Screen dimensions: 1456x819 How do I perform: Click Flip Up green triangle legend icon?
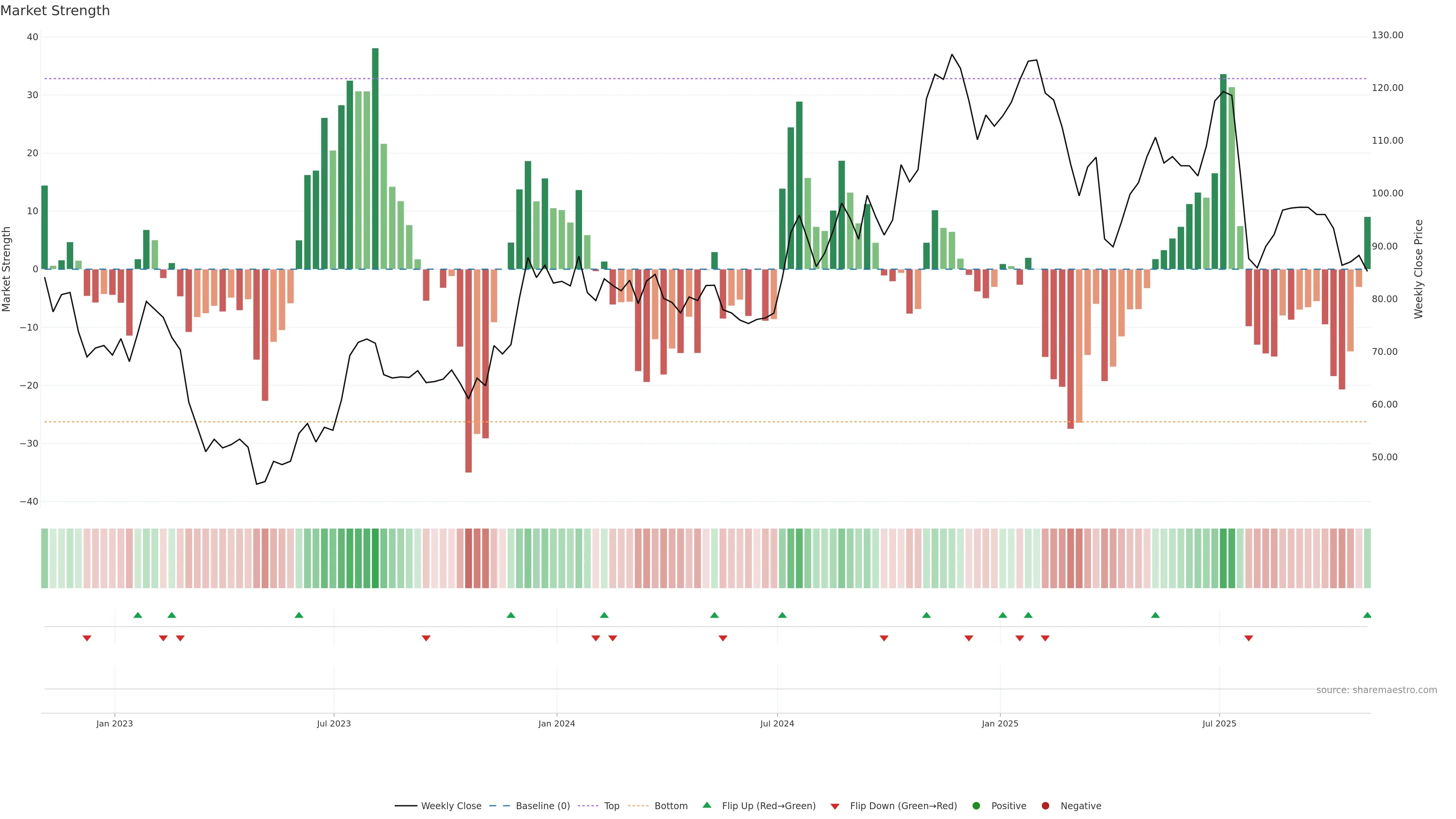(706, 805)
